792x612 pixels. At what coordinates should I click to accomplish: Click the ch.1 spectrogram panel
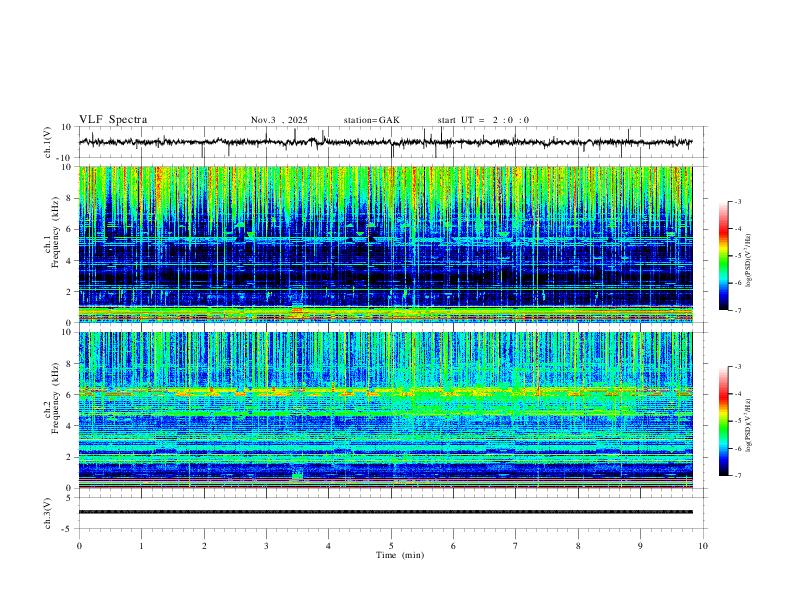(x=385, y=244)
